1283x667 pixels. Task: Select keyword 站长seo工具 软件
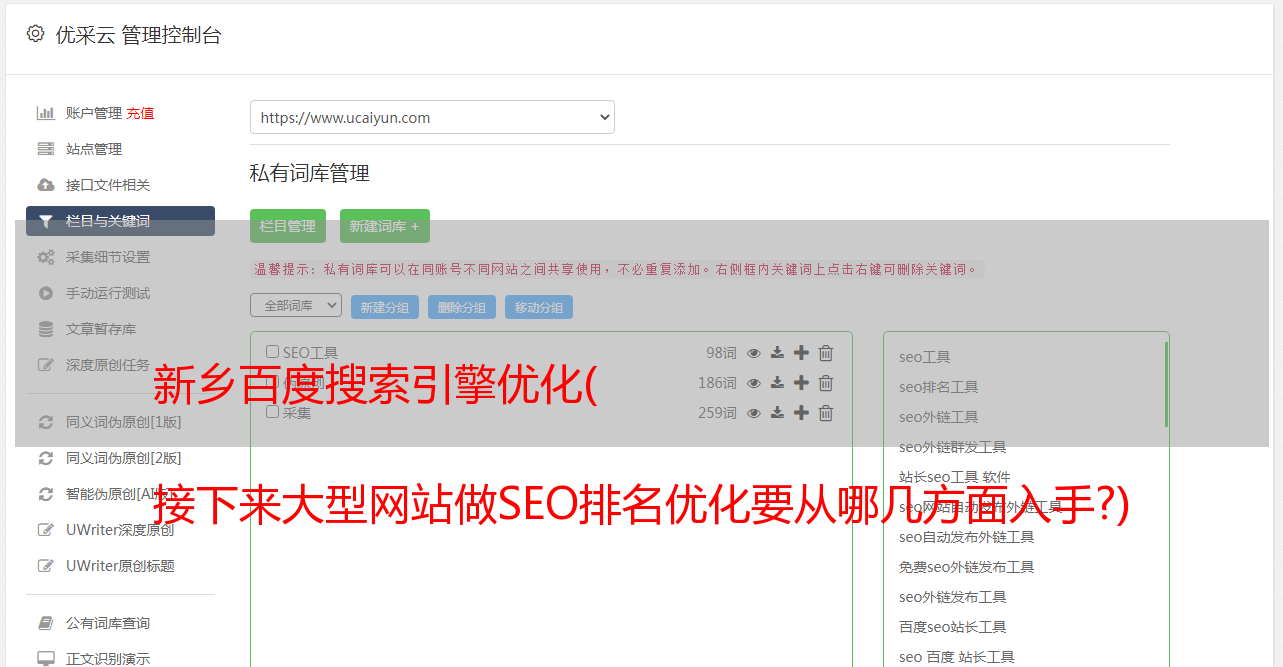point(954,477)
